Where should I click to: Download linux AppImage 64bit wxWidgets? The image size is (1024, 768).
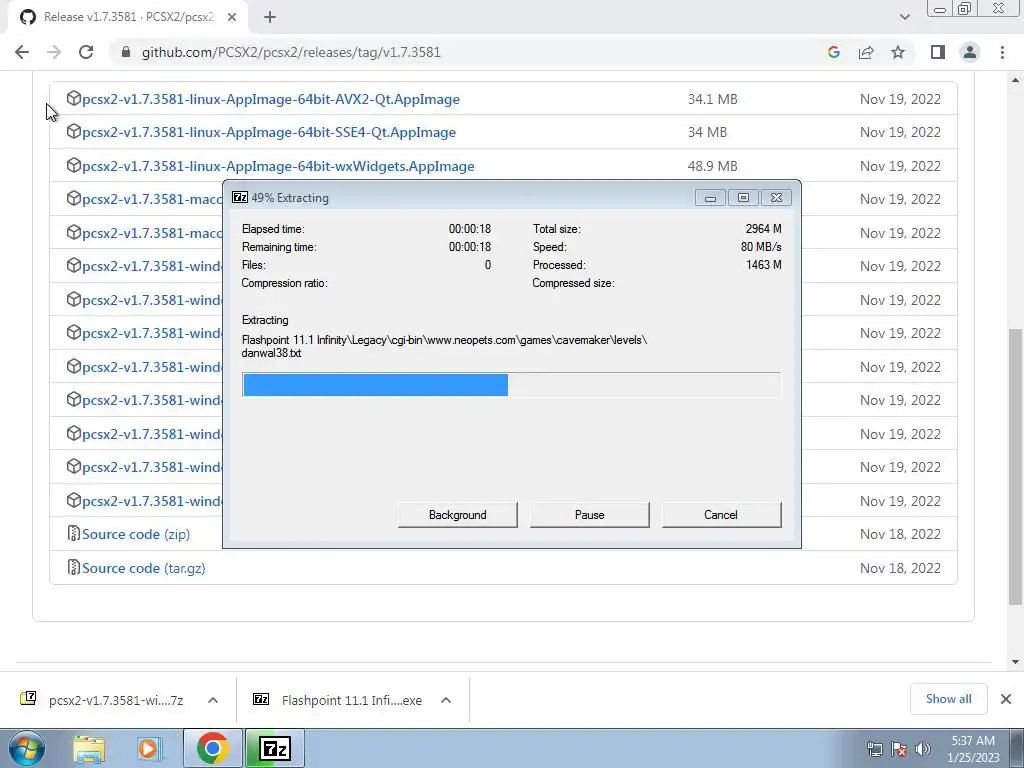click(278, 167)
